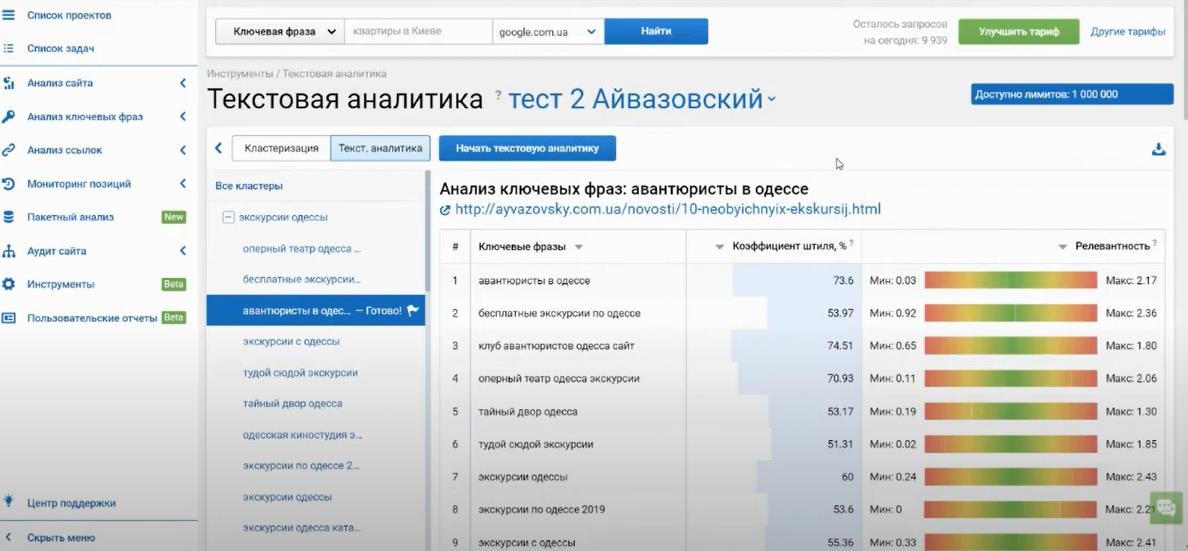Click Все кластеры heading in cluster list
1188x551 pixels.
tap(249, 186)
